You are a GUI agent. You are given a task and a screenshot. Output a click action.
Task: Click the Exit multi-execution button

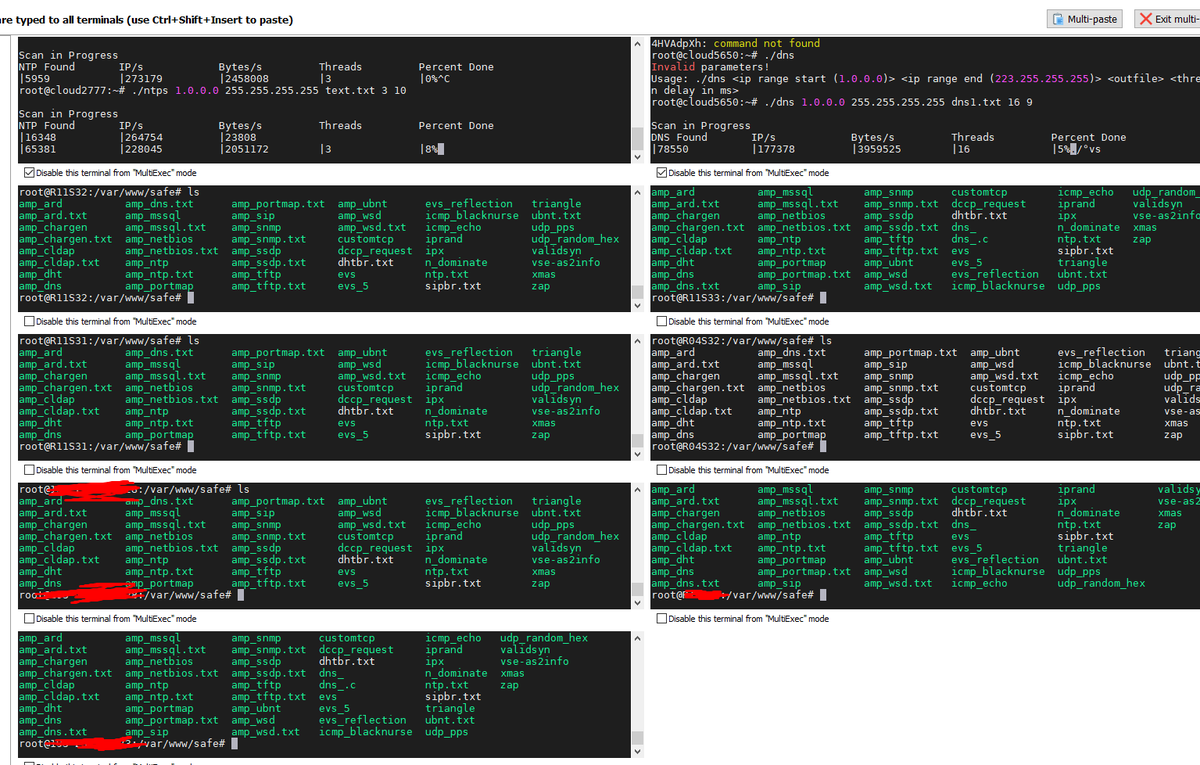pos(1166,19)
